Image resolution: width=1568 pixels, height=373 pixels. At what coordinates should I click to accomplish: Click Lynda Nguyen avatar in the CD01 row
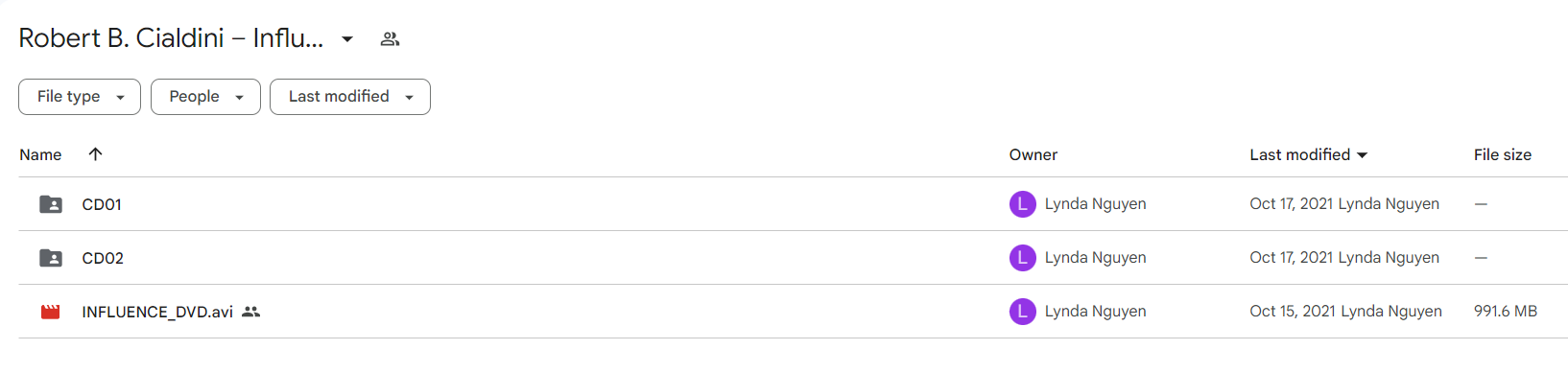click(1023, 204)
